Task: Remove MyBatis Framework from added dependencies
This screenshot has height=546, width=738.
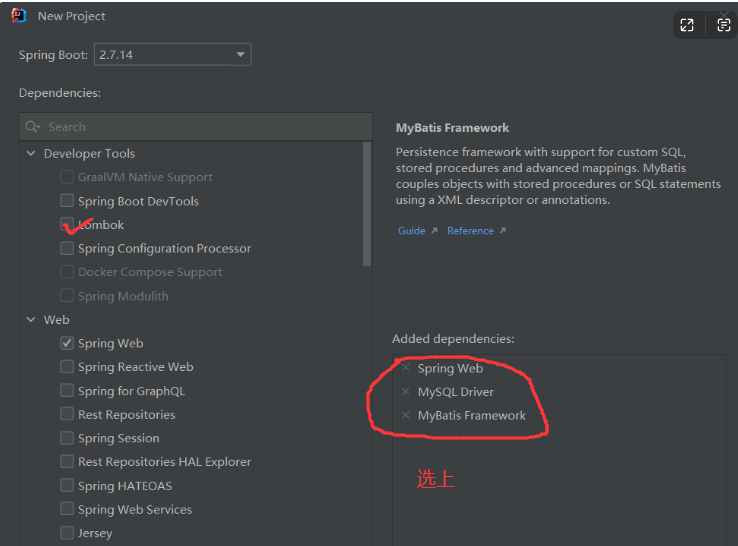Action: pyautogui.click(x=406, y=415)
